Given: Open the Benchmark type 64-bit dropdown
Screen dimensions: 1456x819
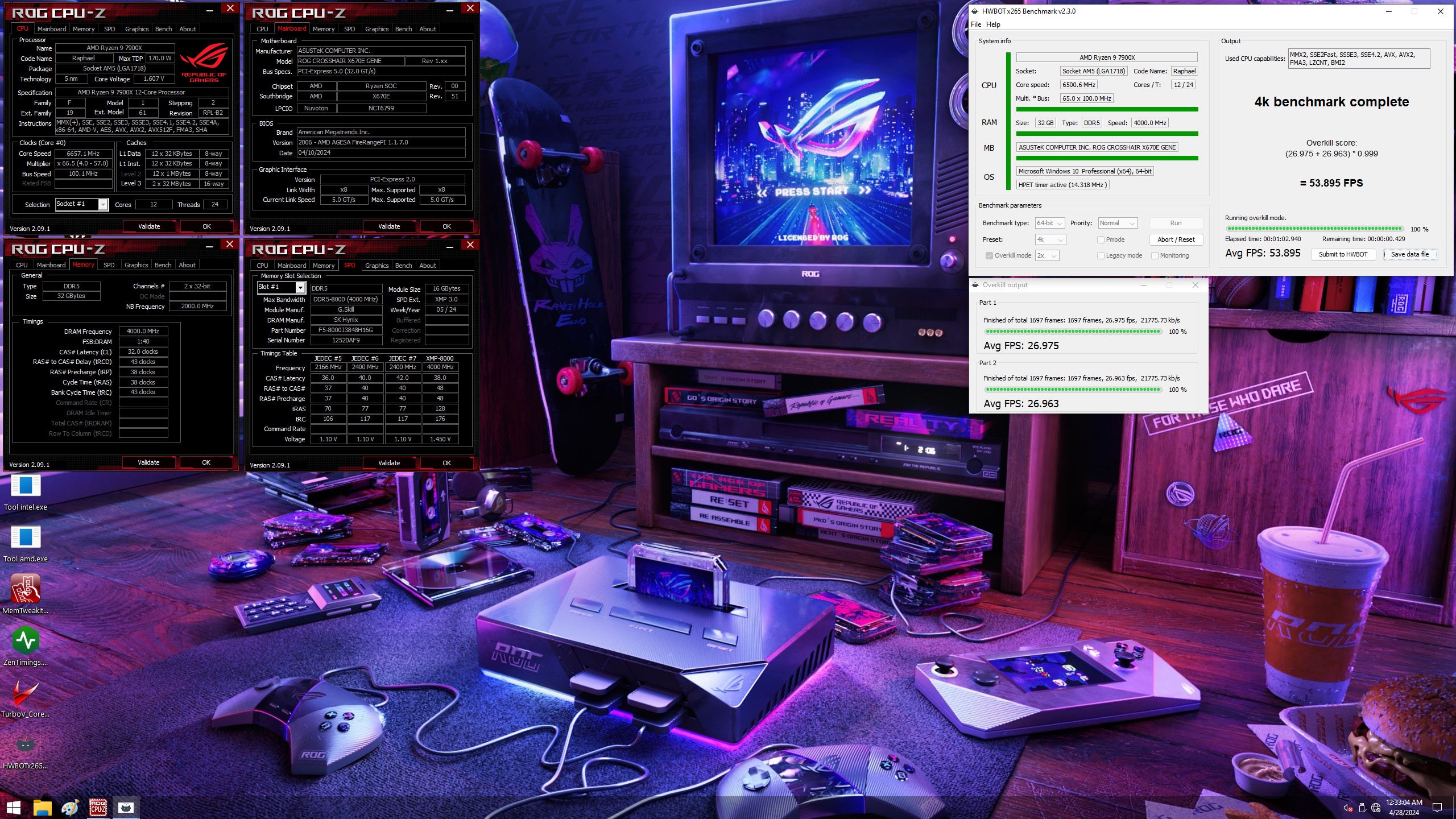Looking at the screenshot, I should 1049,223.
